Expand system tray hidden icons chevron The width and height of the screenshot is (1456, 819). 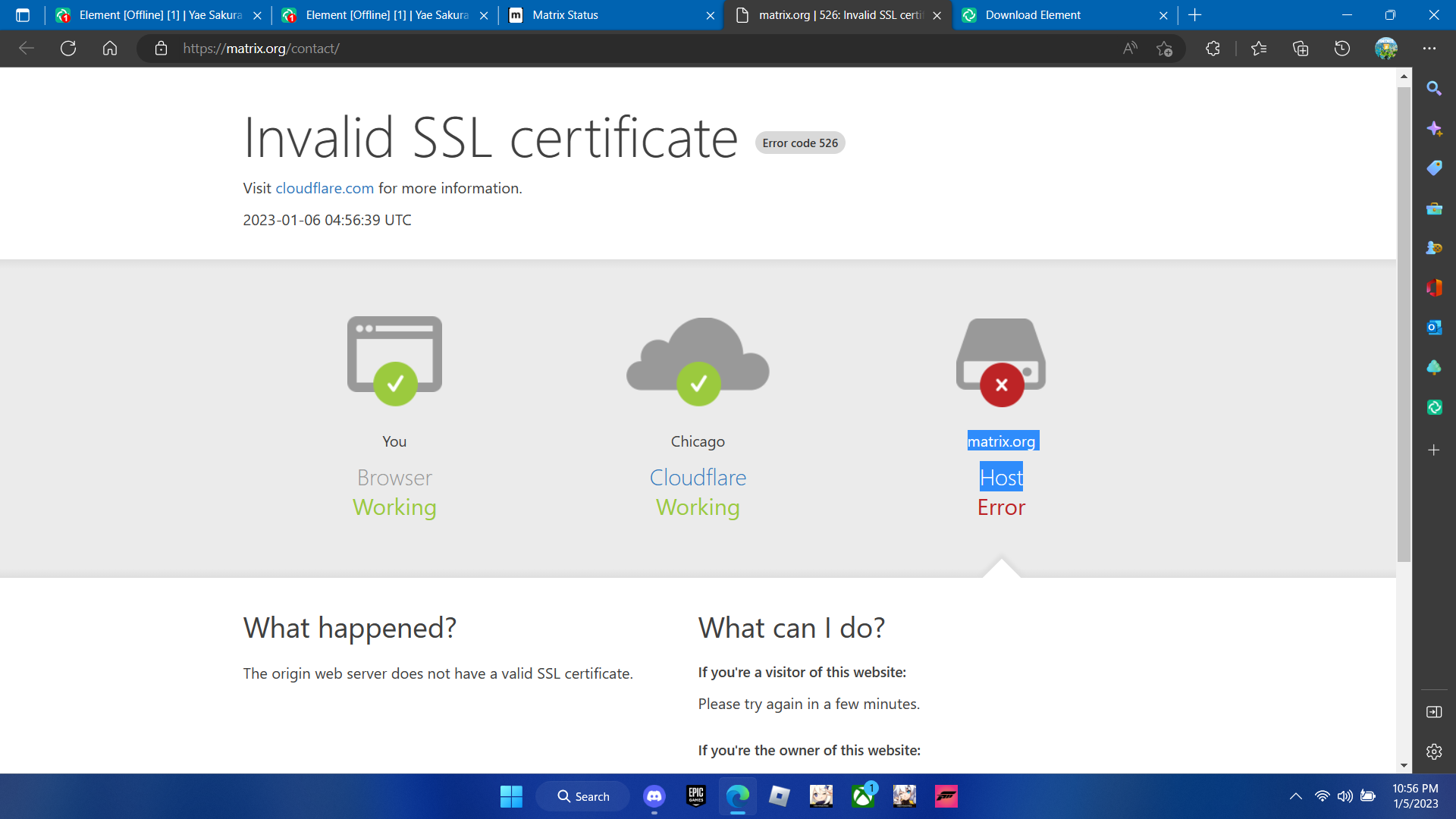[1296, 796]
